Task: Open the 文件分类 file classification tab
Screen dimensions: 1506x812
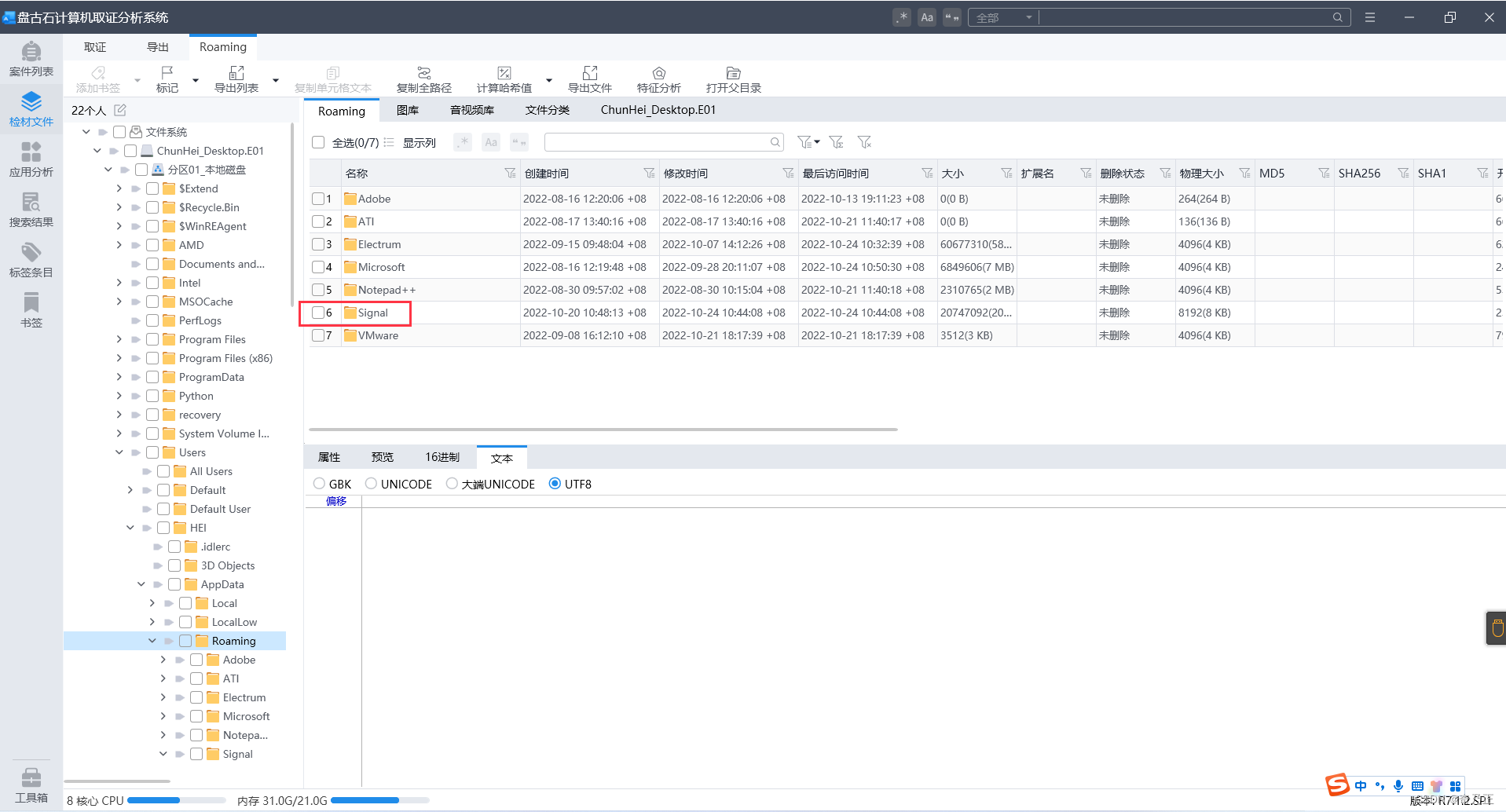Action: pyautogui.click(x=548, y=110)
